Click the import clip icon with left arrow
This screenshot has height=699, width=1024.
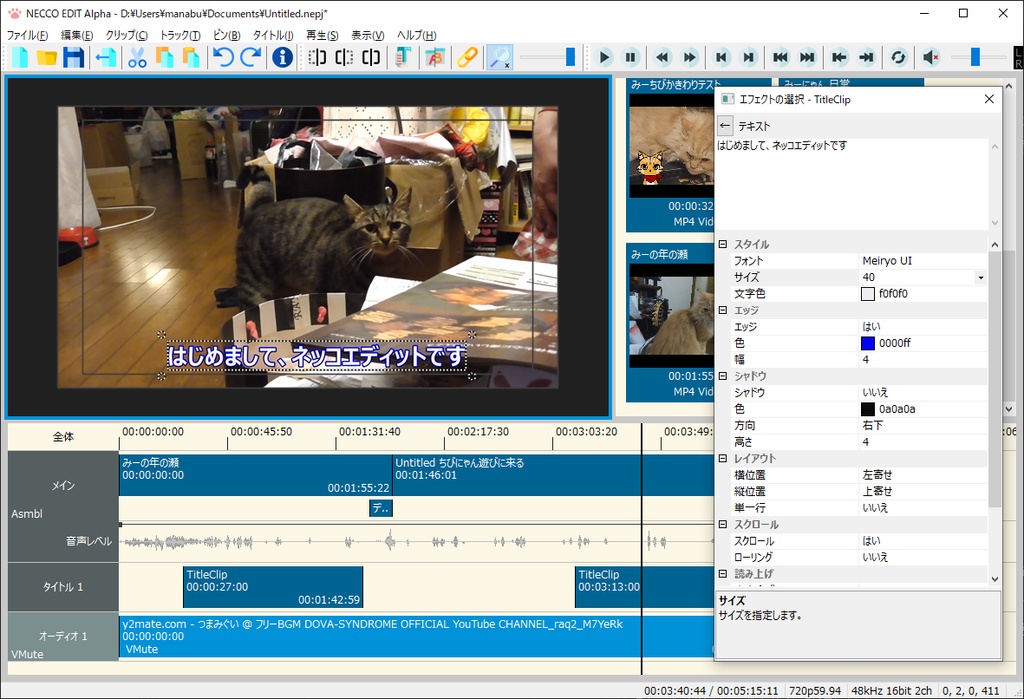[105, 57]
